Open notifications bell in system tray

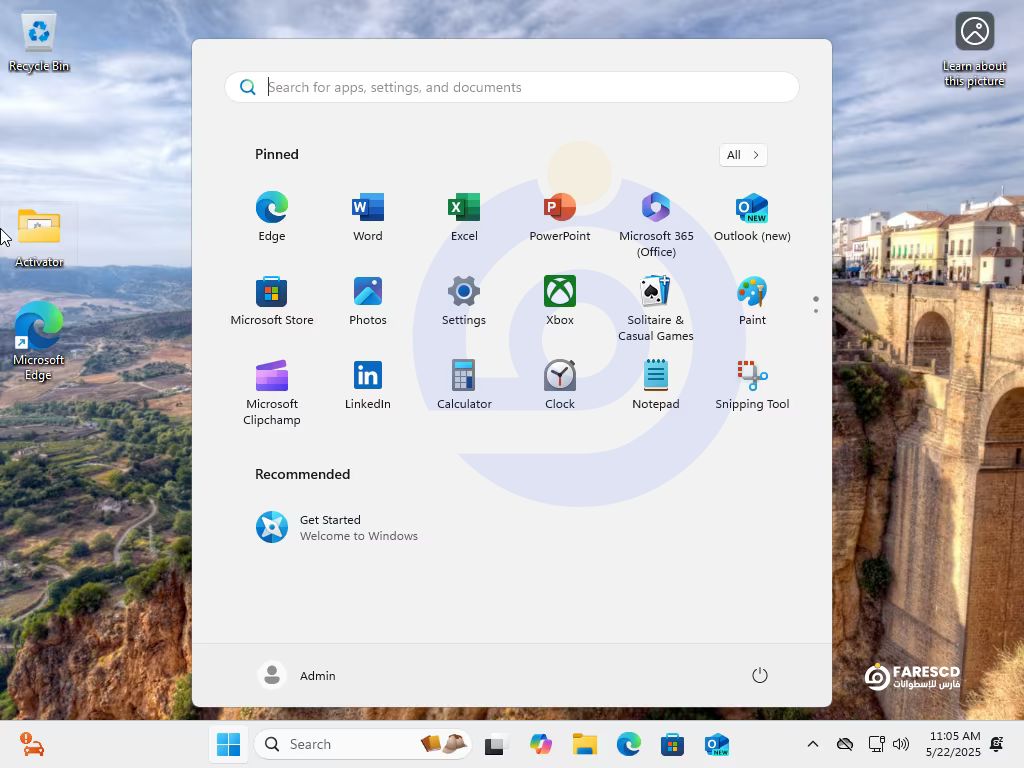[x=997, y=744]
